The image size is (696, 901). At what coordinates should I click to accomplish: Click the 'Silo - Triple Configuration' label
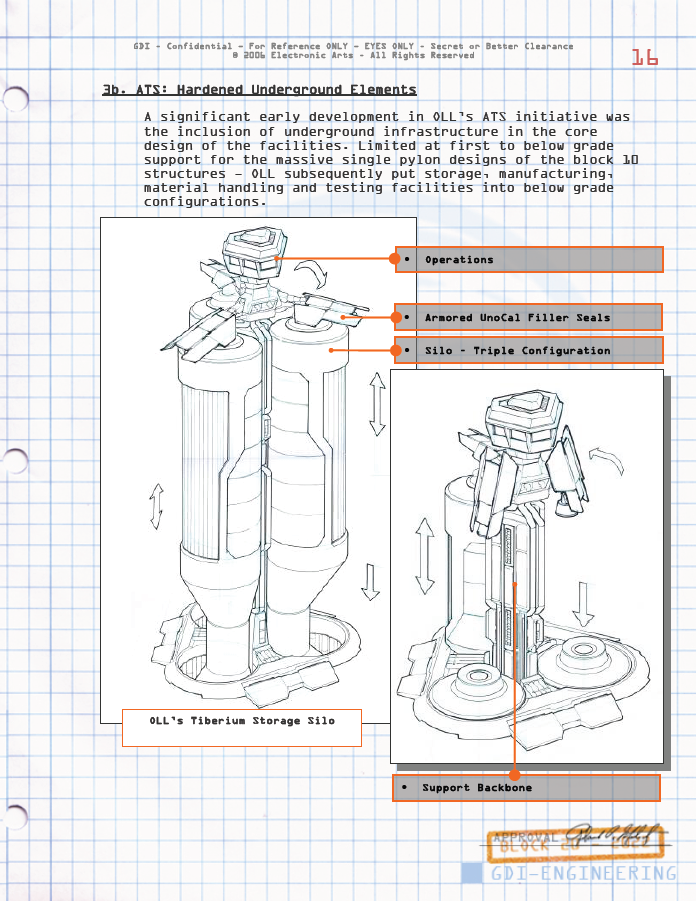coord(529,350)
